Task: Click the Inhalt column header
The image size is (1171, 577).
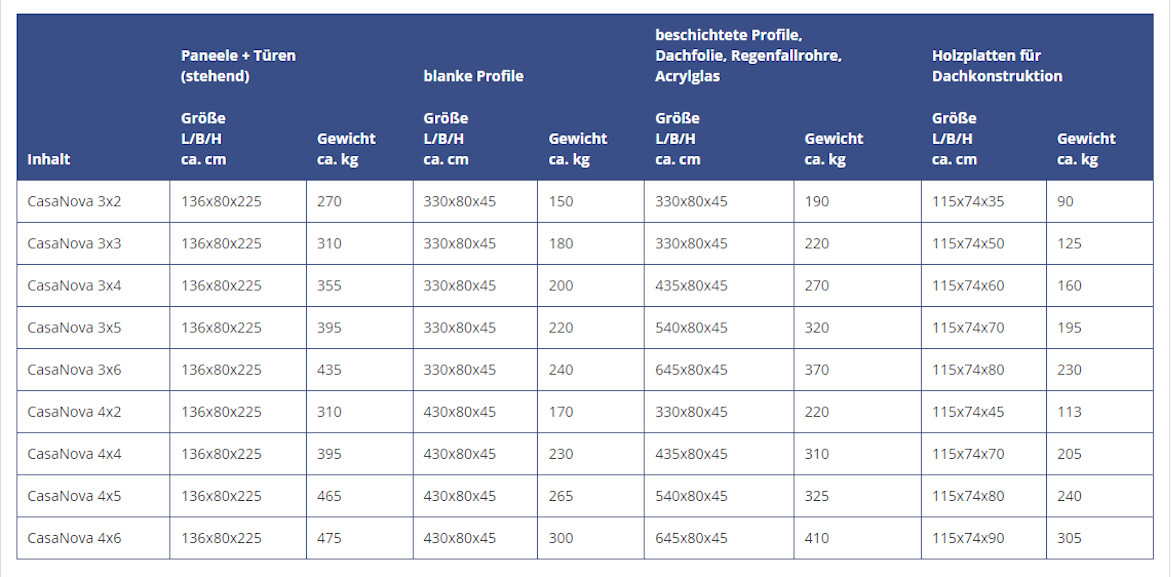Action: pos(49,159)
